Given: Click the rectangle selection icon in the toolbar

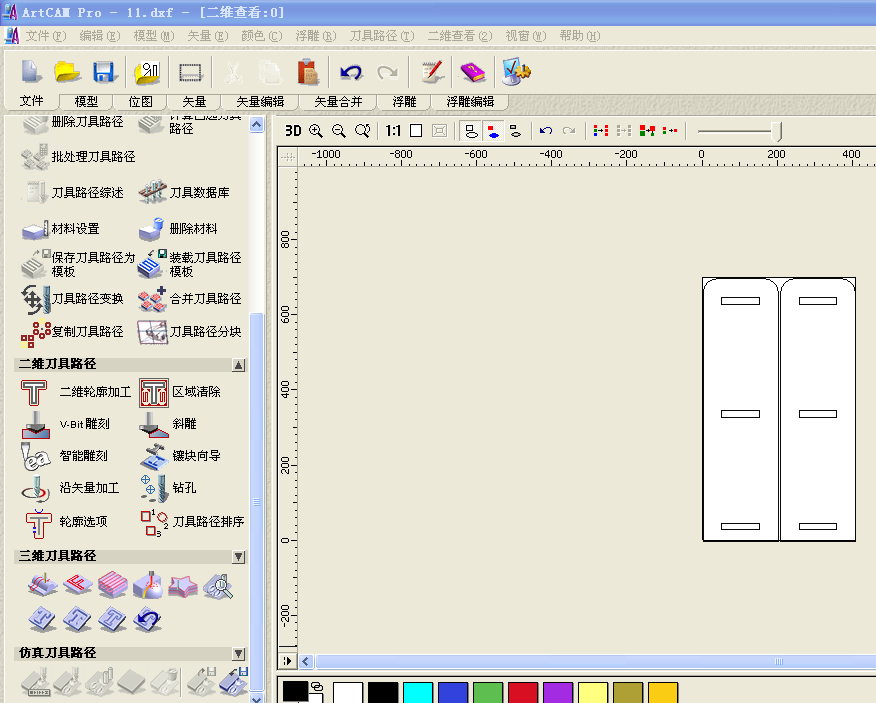Looking at the screenshot, I should [190, 73].
